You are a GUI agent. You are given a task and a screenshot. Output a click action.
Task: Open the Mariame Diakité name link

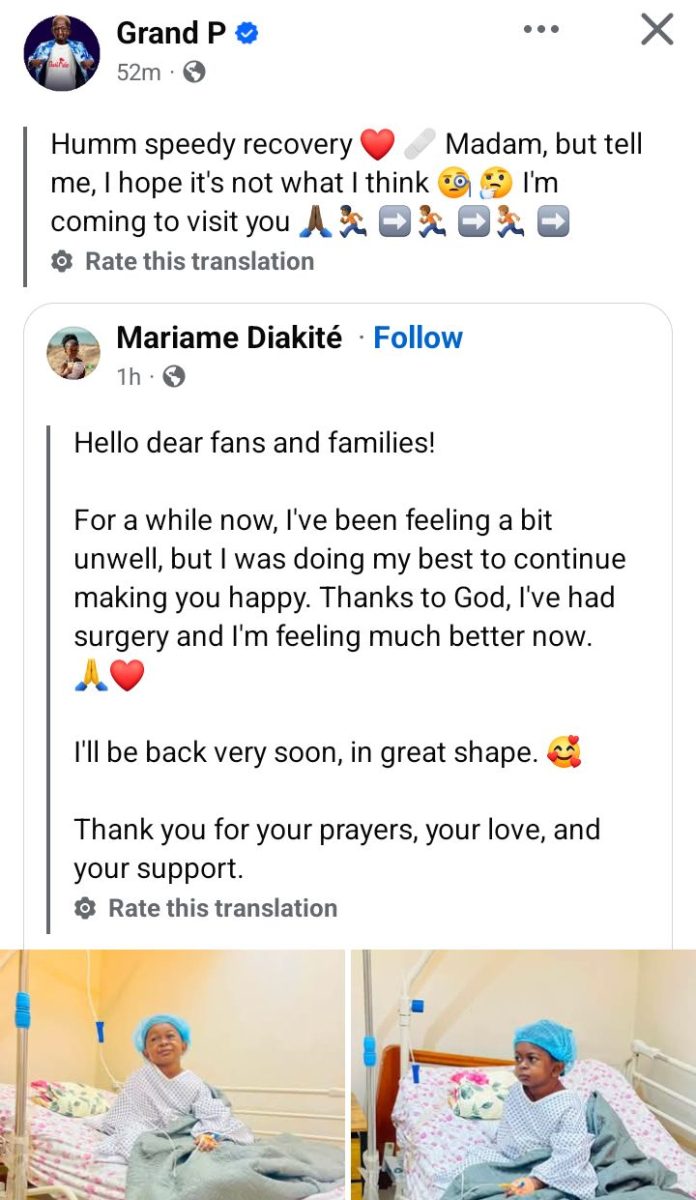point(229,338)
